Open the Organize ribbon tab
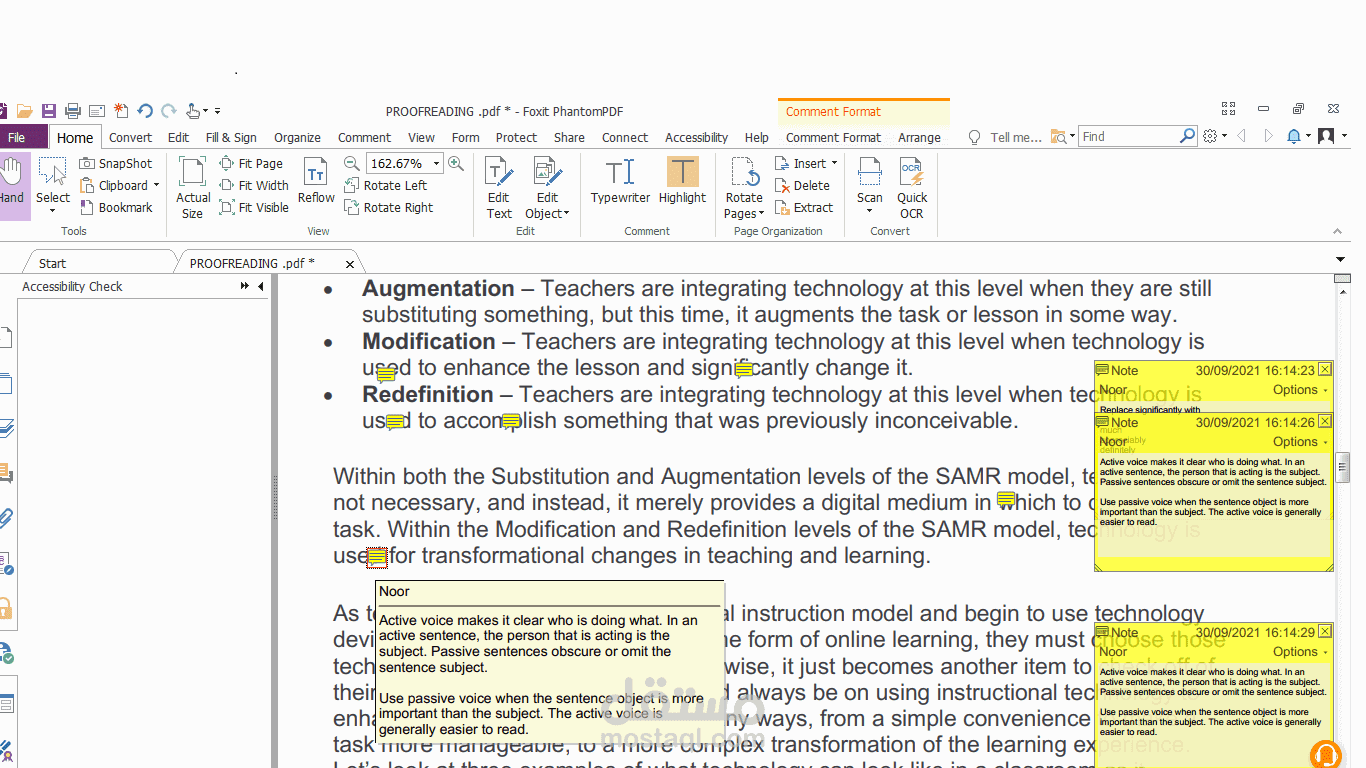Screen dimensions: 1366x768 click(297, 137)
